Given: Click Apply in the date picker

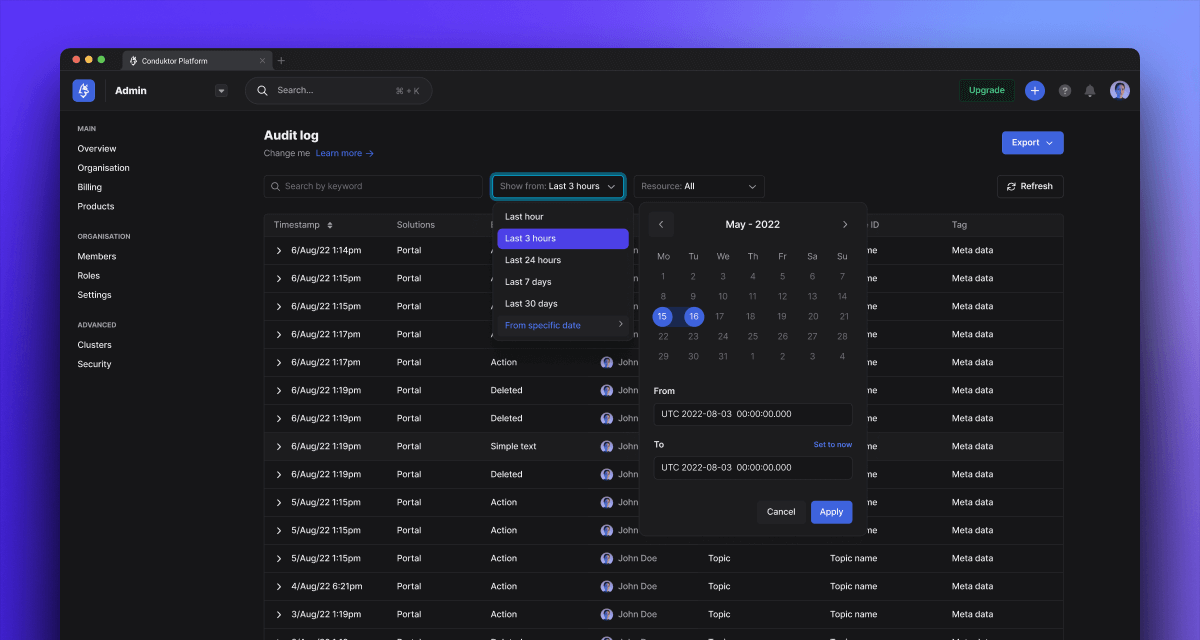Looking at the screenshot, I should click(832, 512).
